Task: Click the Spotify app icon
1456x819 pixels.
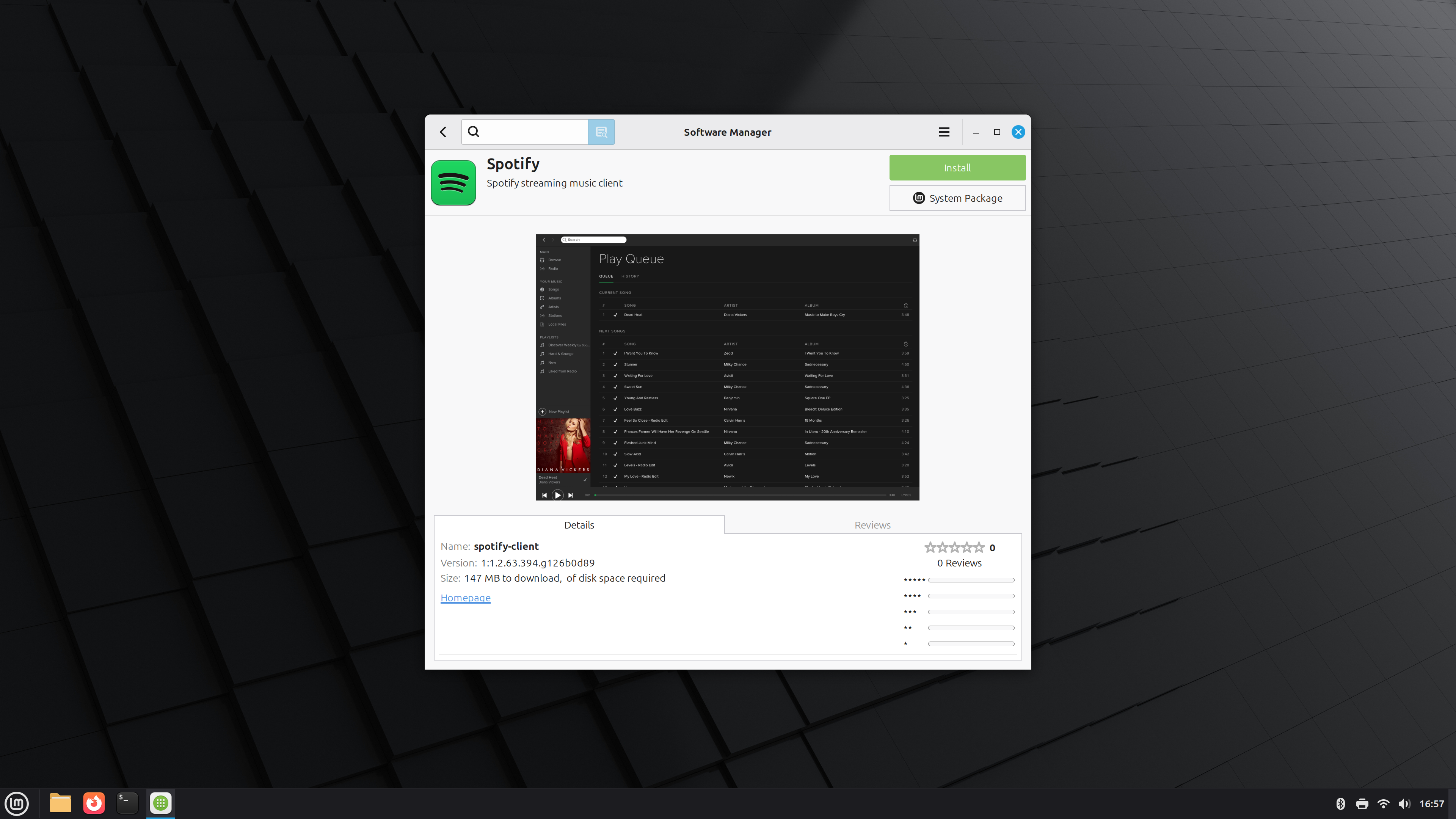Action: (453, 182)
